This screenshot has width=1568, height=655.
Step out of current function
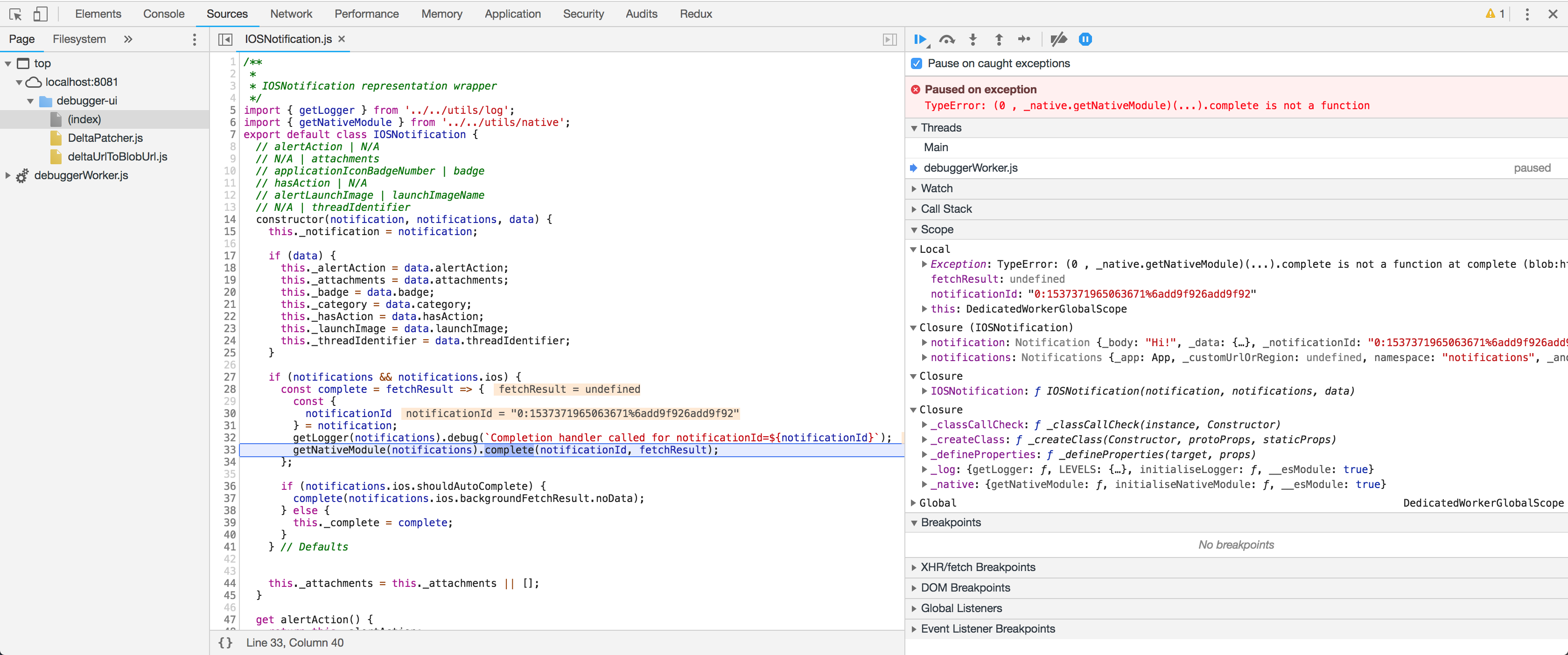click(x=999, y=40)
